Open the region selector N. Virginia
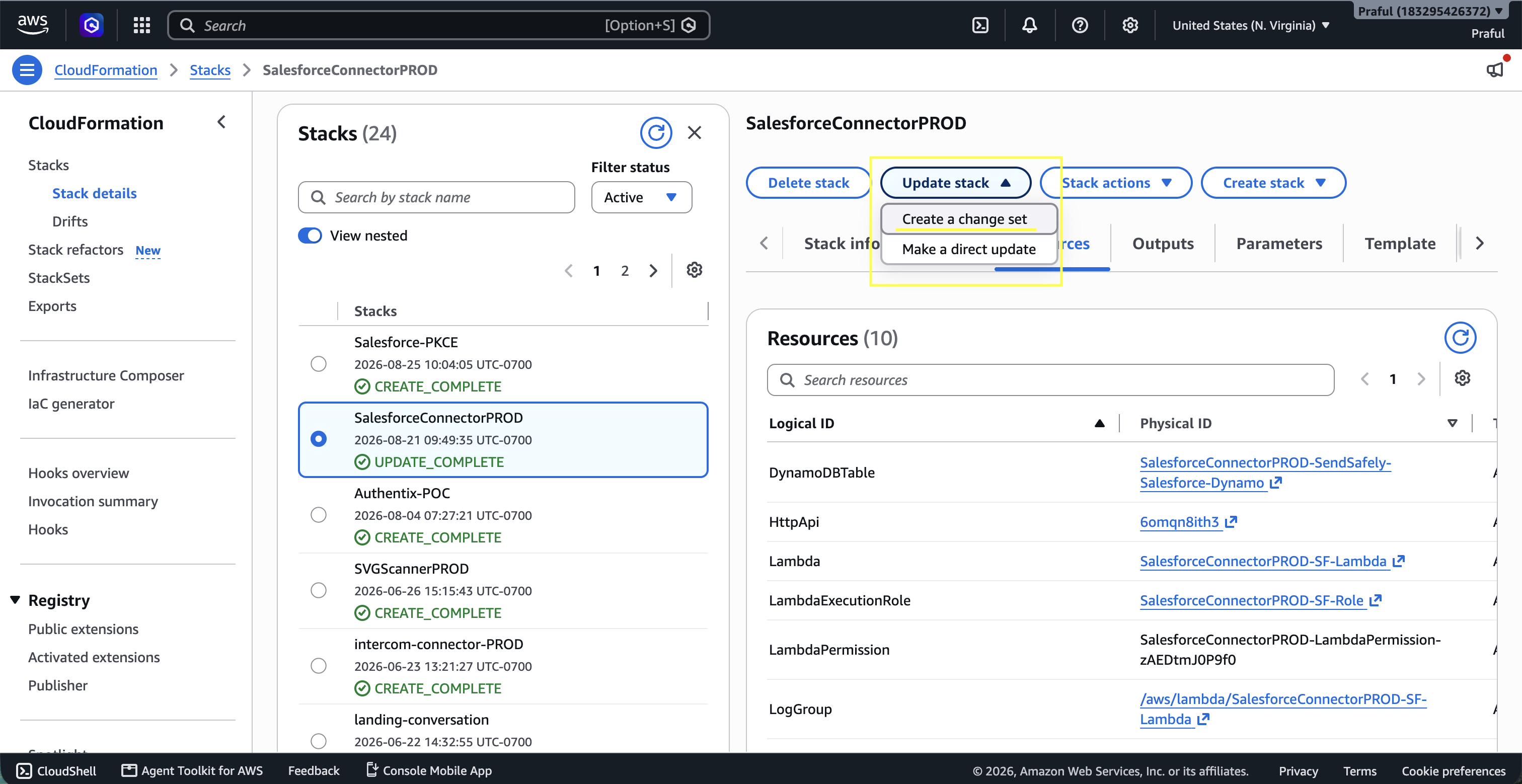The image size is (1522, 784). [1251, 25]
